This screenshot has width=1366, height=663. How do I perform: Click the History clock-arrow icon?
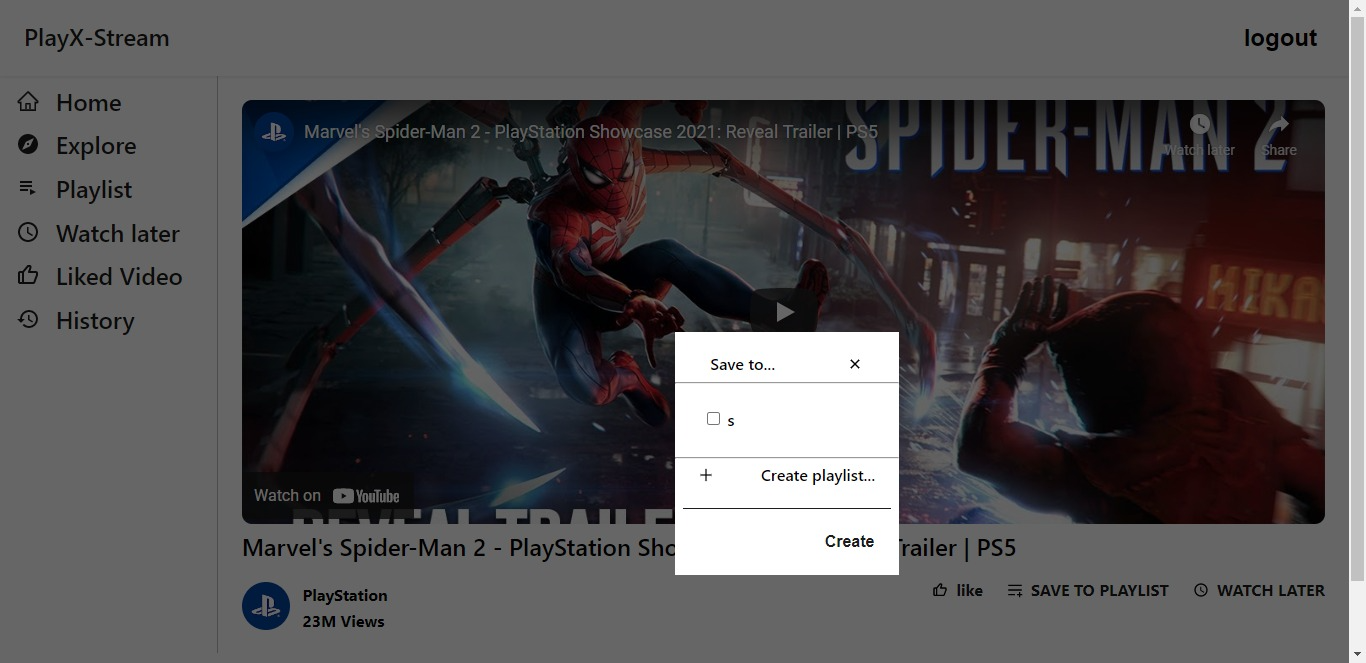(28, 319)
